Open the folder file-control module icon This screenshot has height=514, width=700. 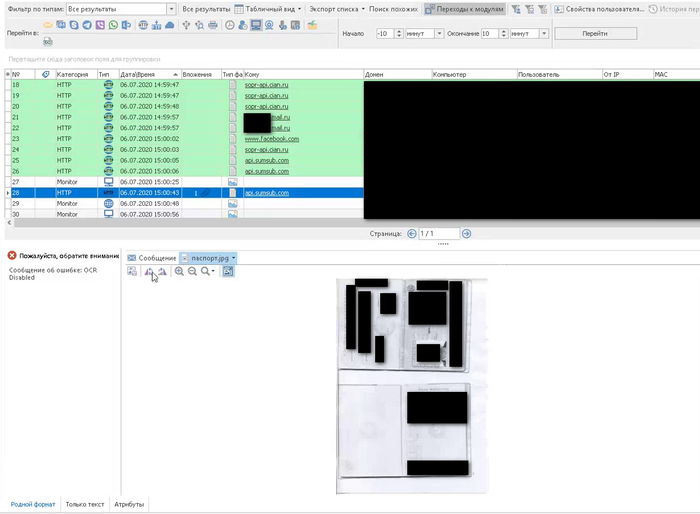[312, 25]
